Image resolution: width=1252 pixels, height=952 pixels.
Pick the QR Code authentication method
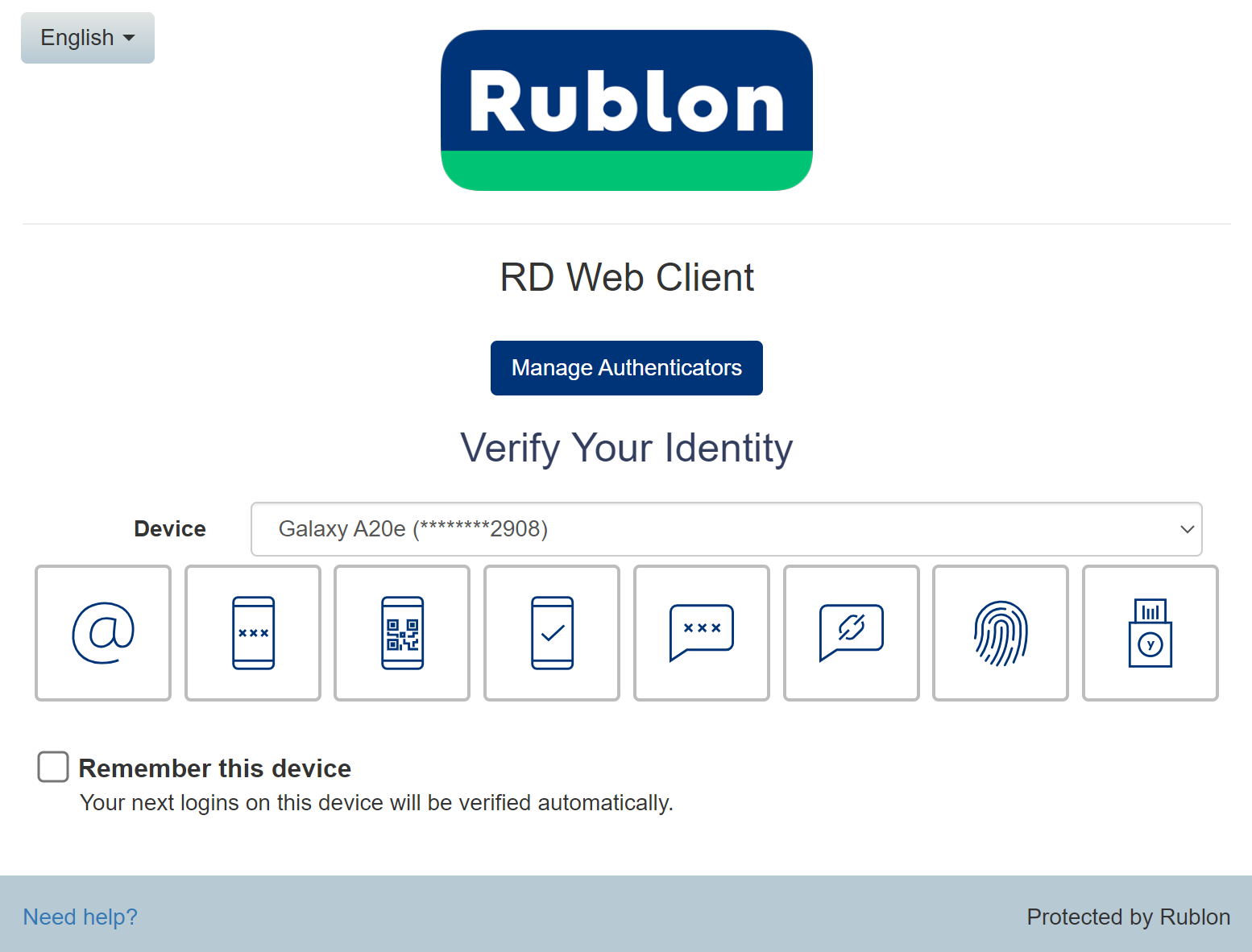(401, 632)
